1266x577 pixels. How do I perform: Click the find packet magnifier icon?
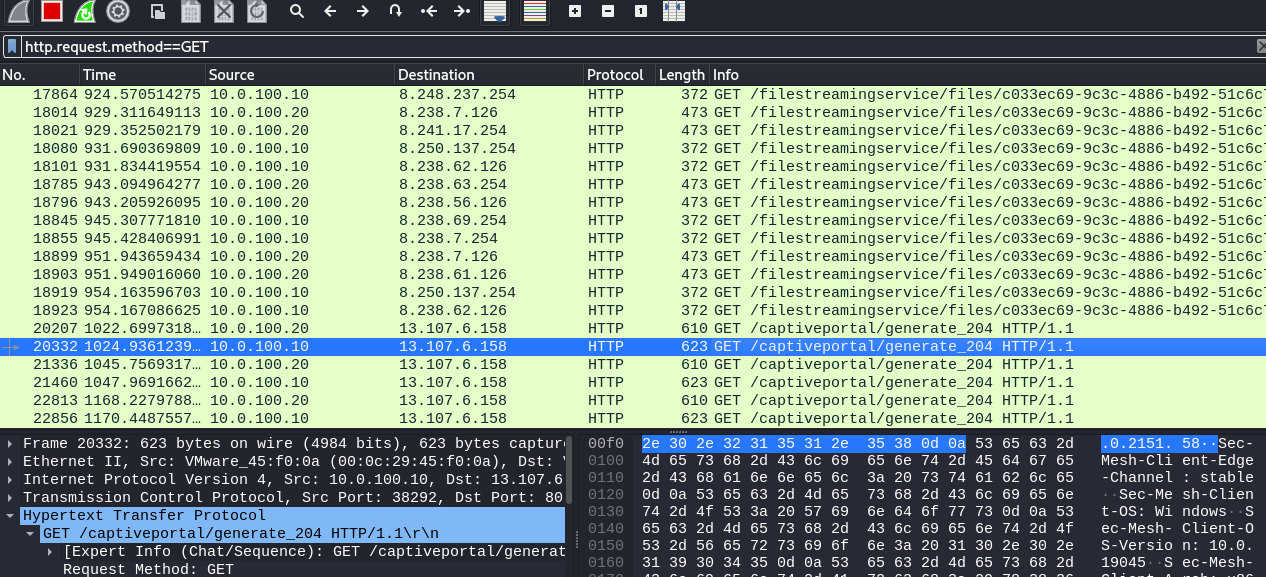pyautogui.click(x=296, y=11)
